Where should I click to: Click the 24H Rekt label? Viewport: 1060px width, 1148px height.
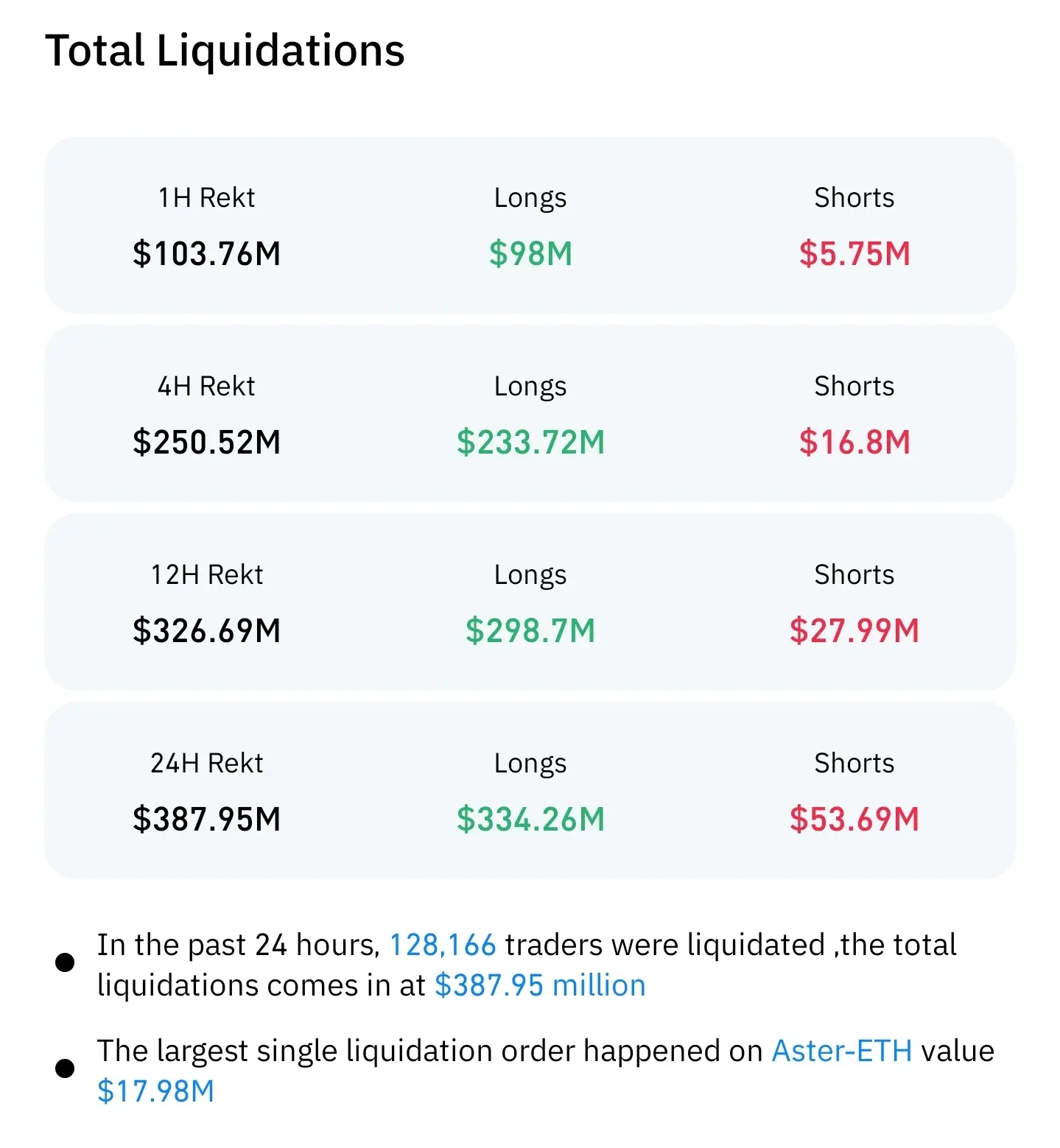pyautogui.click(x=206, y=763)
